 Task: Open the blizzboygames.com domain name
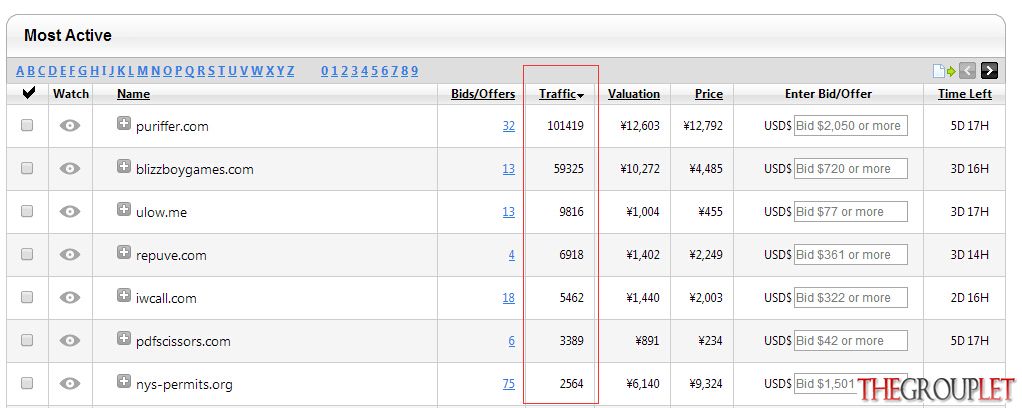[194, 169]
